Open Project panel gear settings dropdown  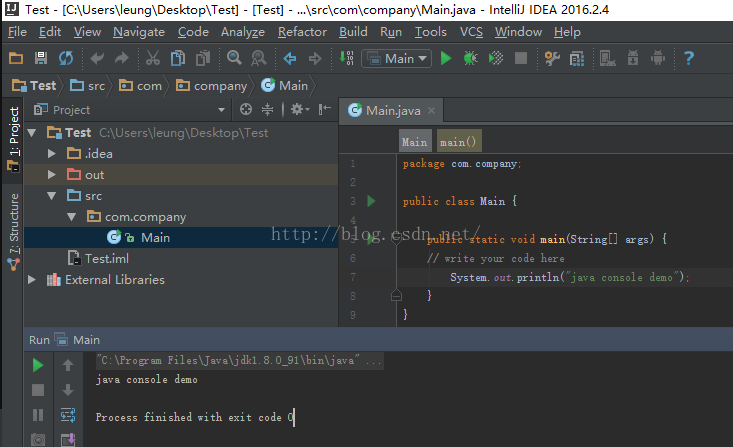(300, 109)
